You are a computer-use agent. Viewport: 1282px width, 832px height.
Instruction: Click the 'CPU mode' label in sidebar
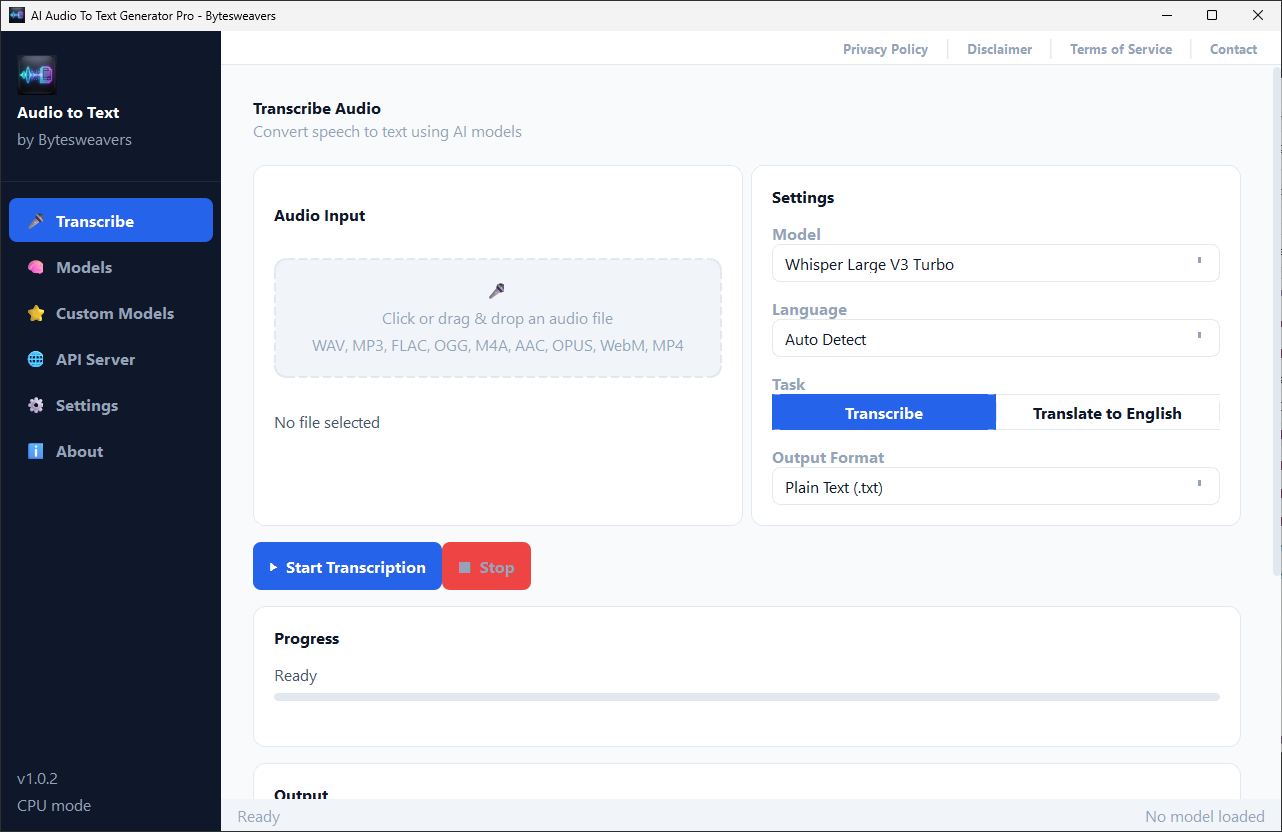coord(54,805)
